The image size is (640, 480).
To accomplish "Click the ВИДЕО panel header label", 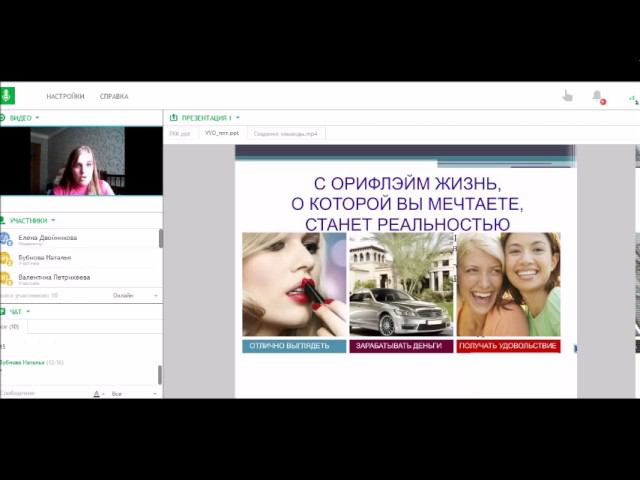I will coord(20,118).
